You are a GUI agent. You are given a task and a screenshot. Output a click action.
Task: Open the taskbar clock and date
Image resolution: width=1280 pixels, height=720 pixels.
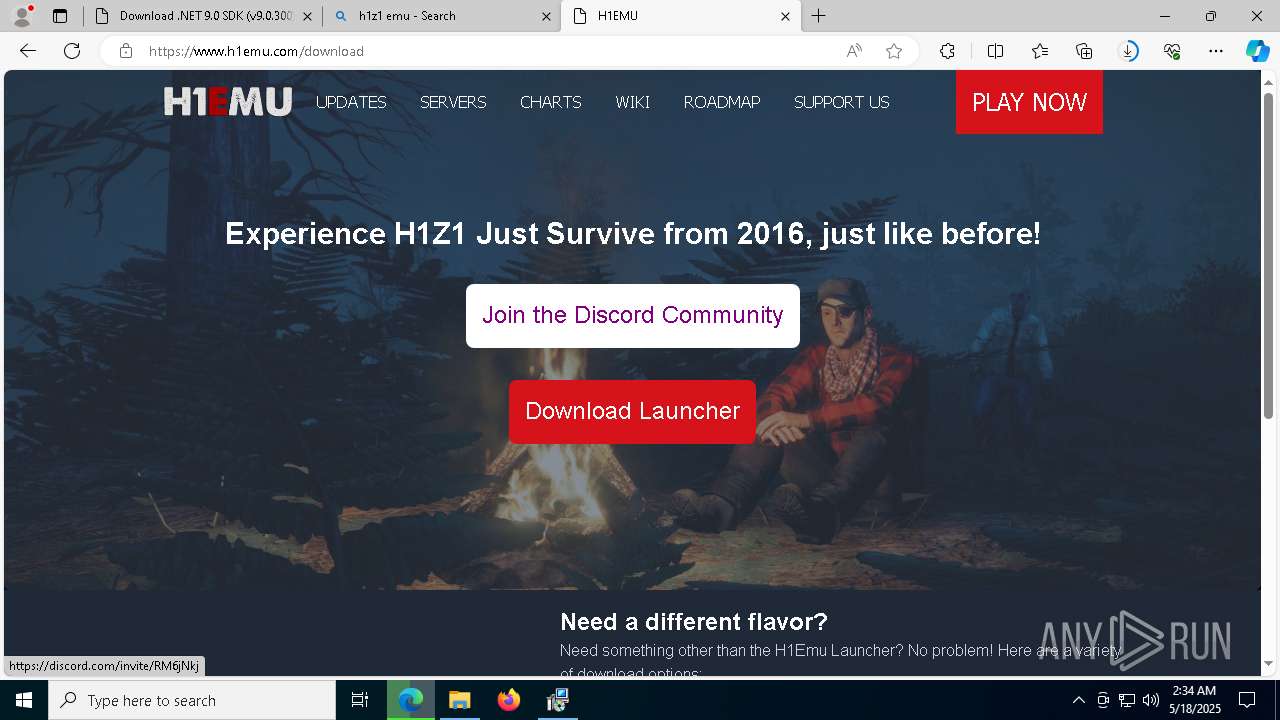[x=1195, y=700]
